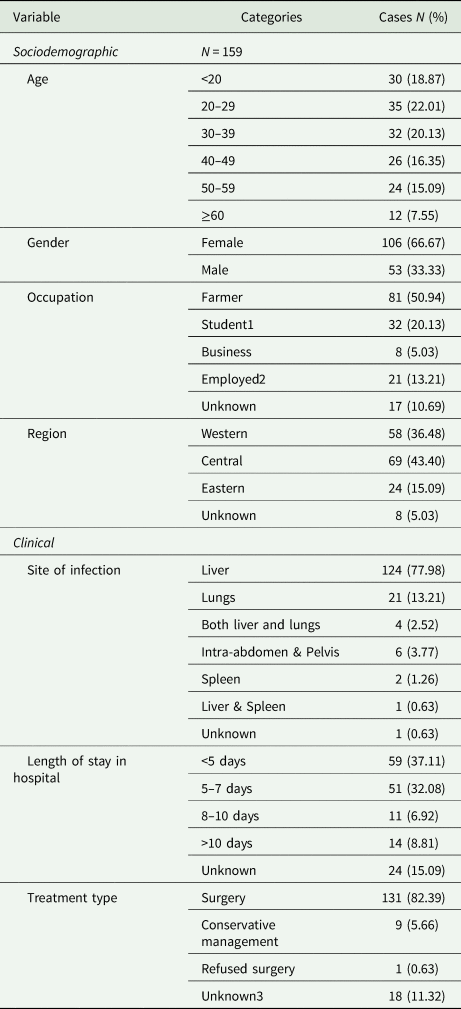Viewport: 461px width, 1009px height.
Task: Select Both liver and lungs row
Action: click(x=325, y=625)
